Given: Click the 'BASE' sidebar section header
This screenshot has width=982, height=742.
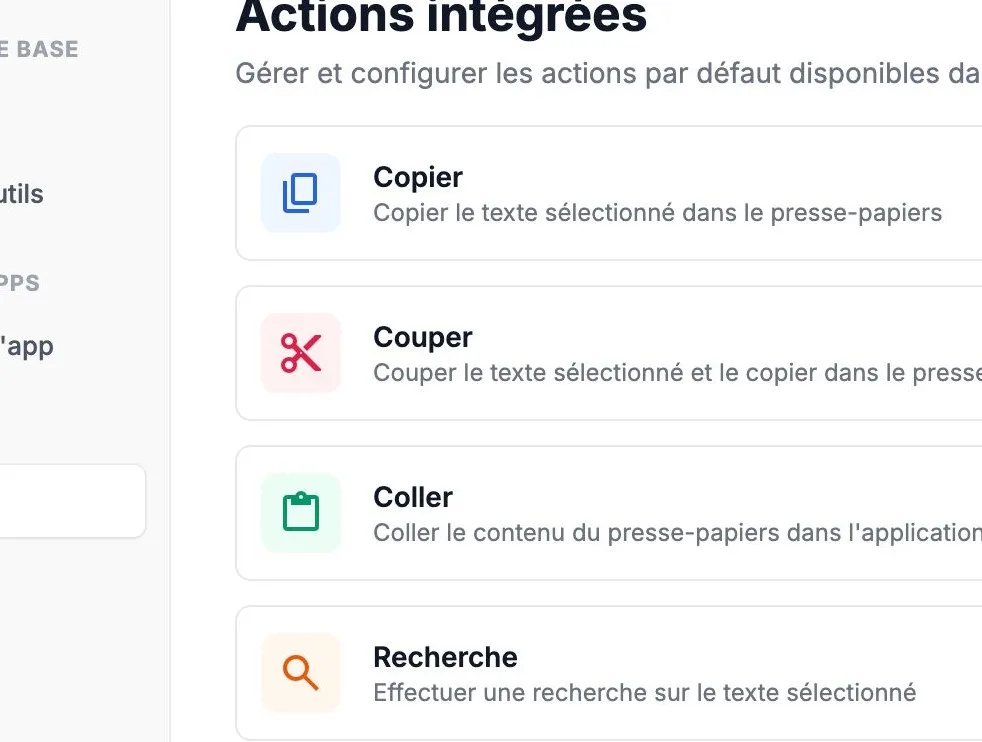Looking at the screenshot, I should pos(39,49).
